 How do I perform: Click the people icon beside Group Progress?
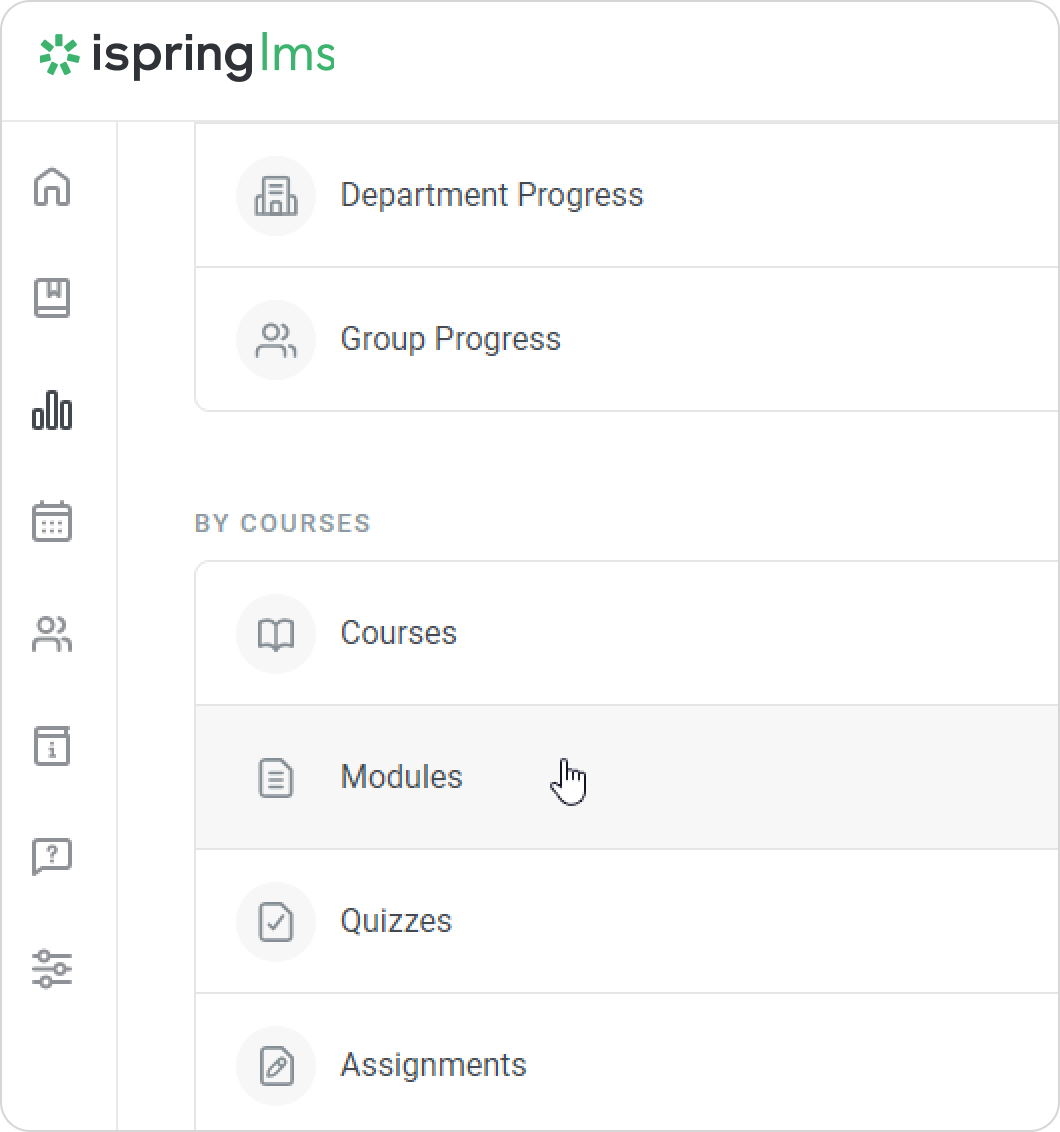pyautogui.click(x=276, y=340)
